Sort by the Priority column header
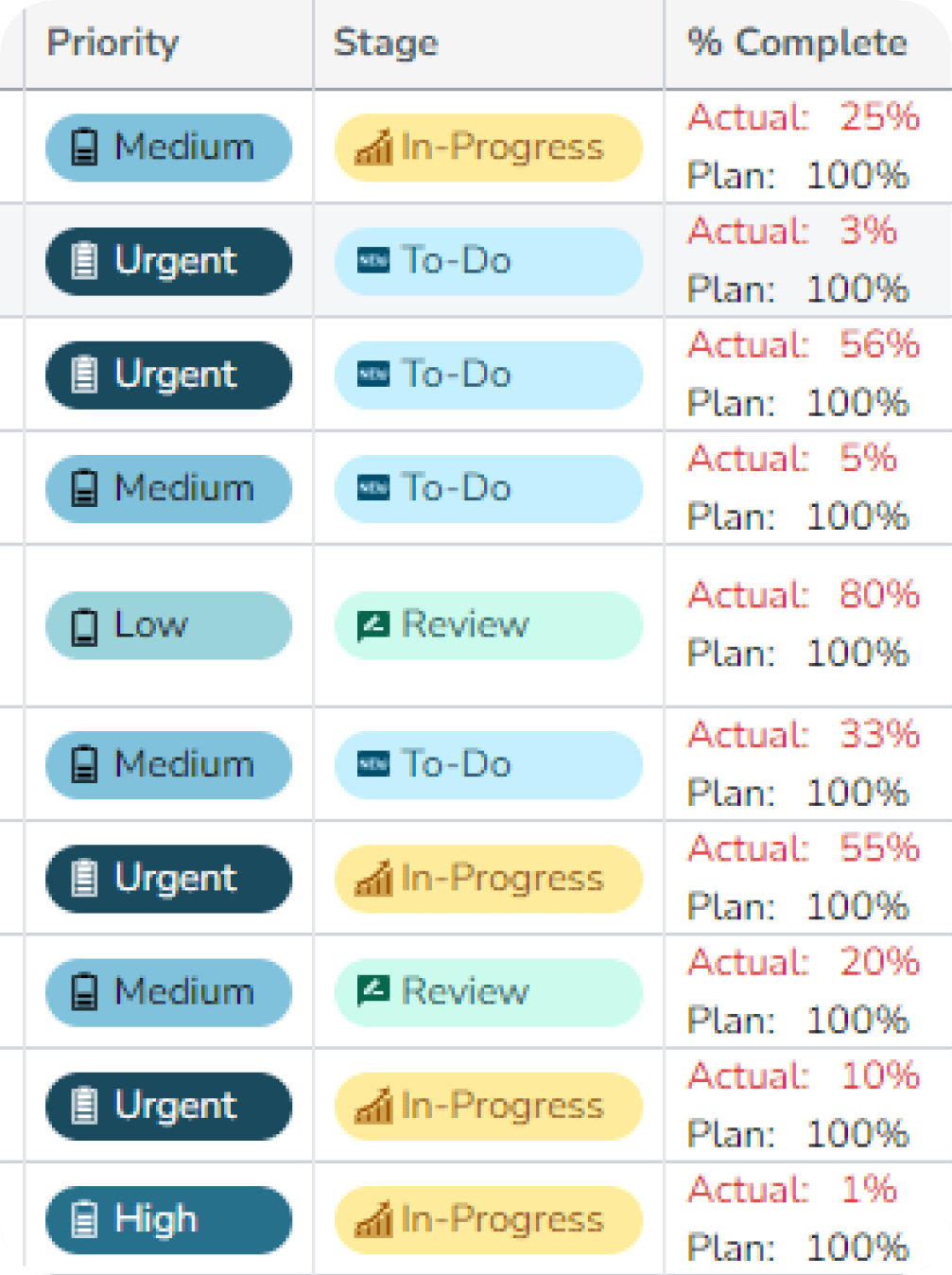This screenshot has height=1275, width=952. tap(113, 43)
